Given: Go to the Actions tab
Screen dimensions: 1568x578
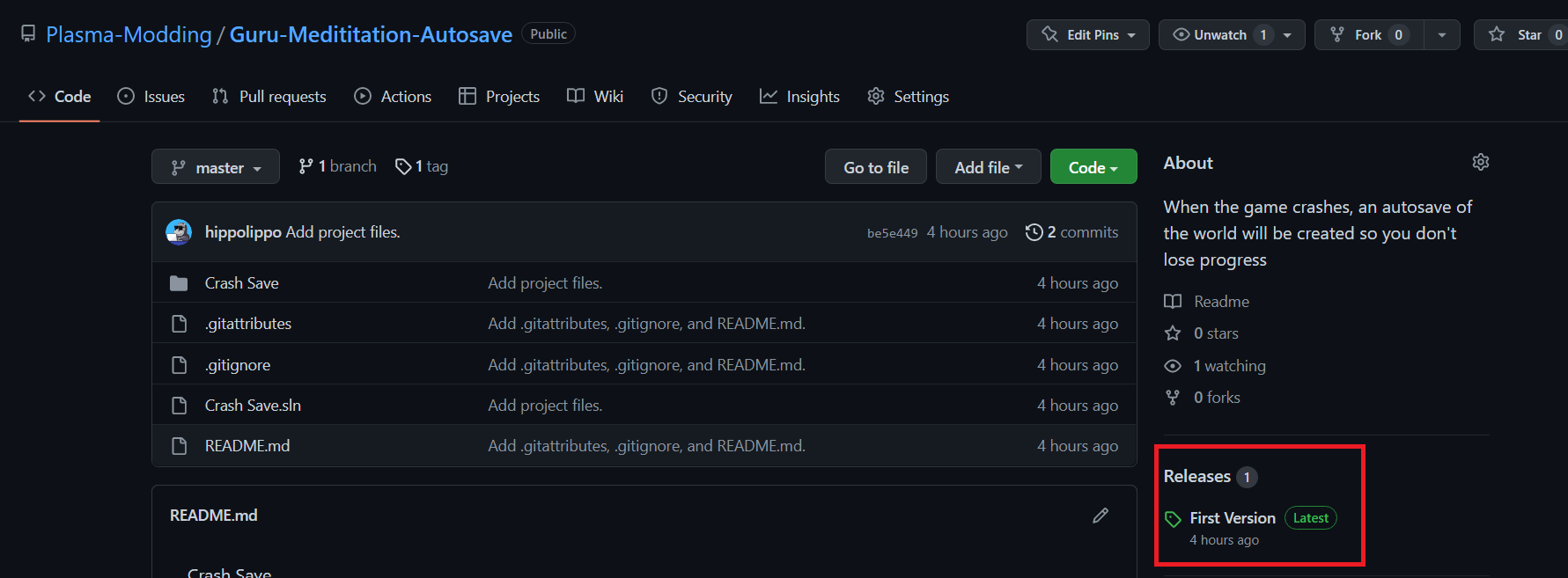Looking at the screenshot, I should (x=393, y=96).
